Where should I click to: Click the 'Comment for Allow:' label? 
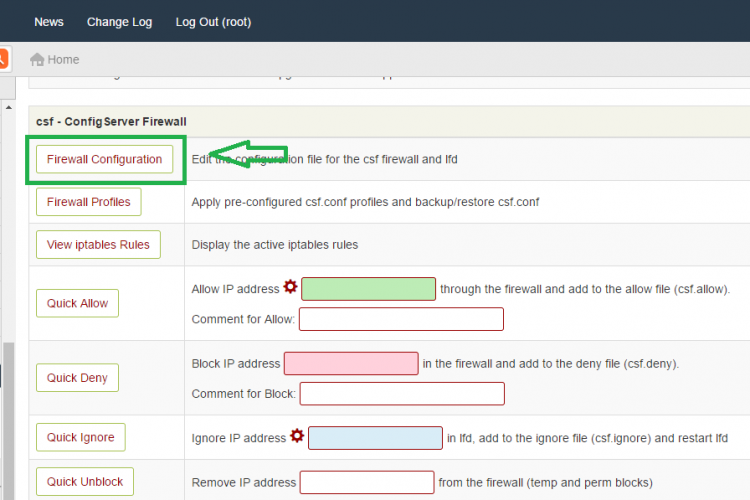click(243, 319)
